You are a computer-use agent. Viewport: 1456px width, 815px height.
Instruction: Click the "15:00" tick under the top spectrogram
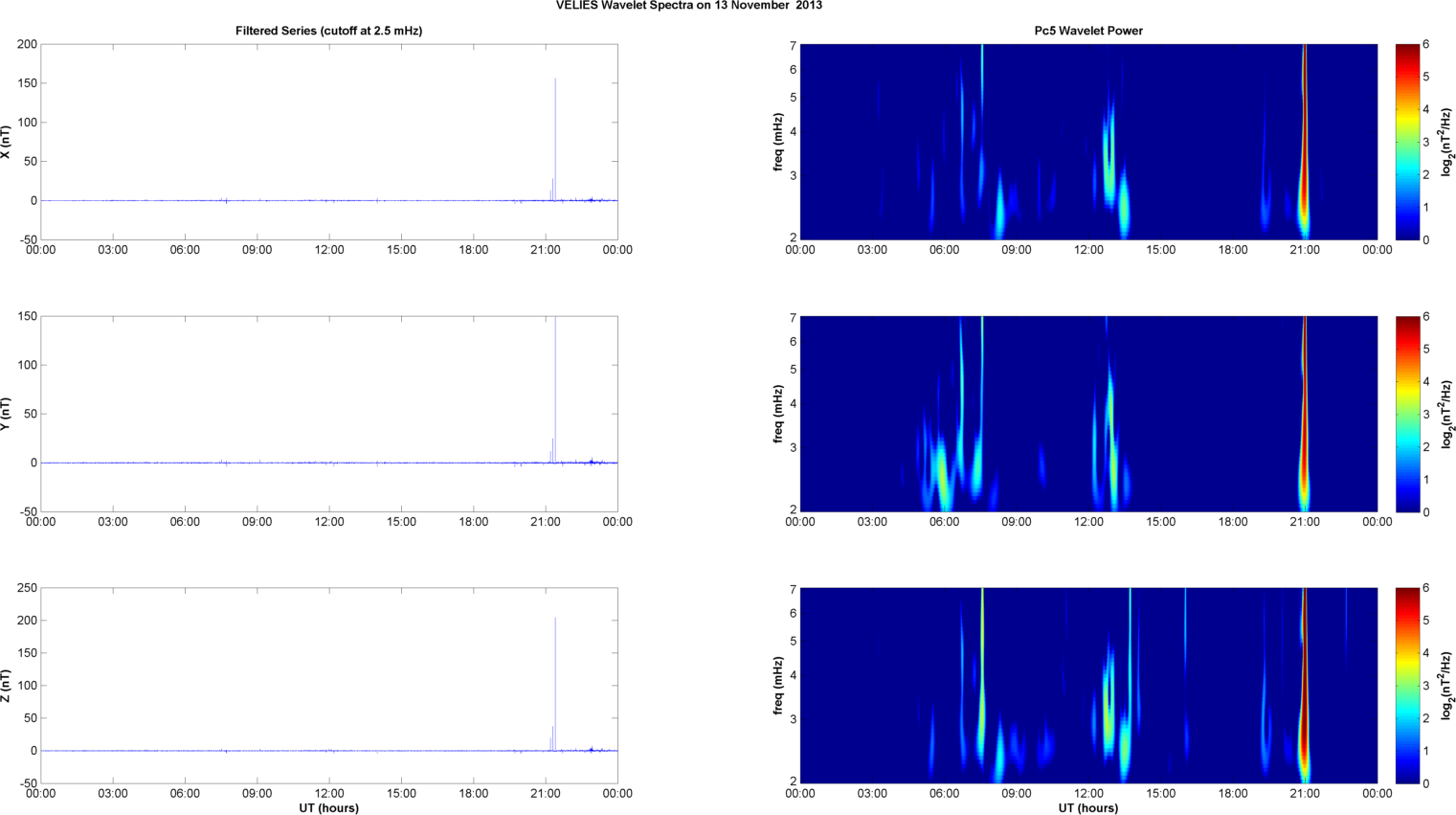click(1161, 250)
